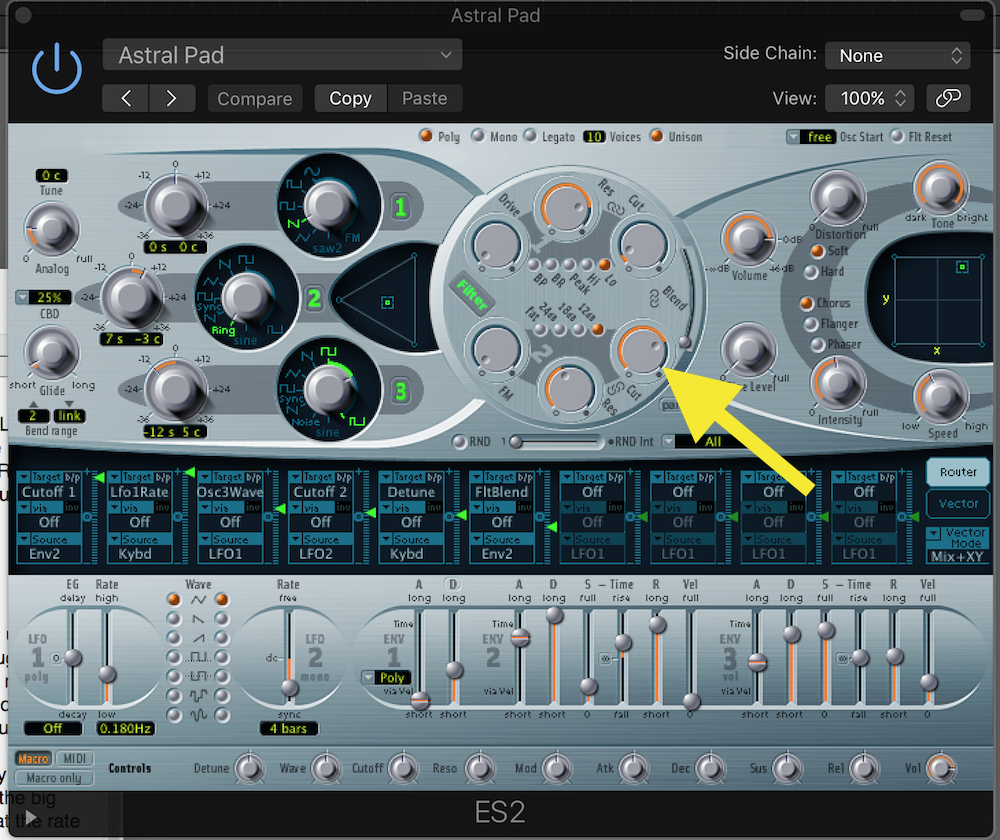Click the LFO 1 Rate slider

pos(107,657)
